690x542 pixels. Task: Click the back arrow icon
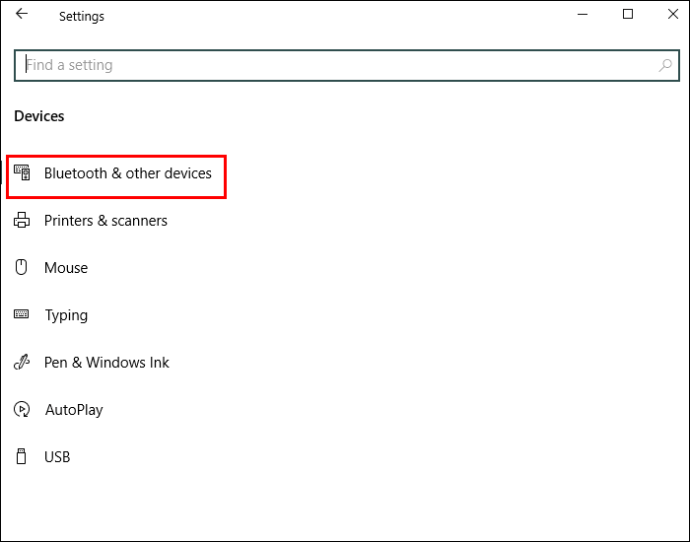[22, 15]
